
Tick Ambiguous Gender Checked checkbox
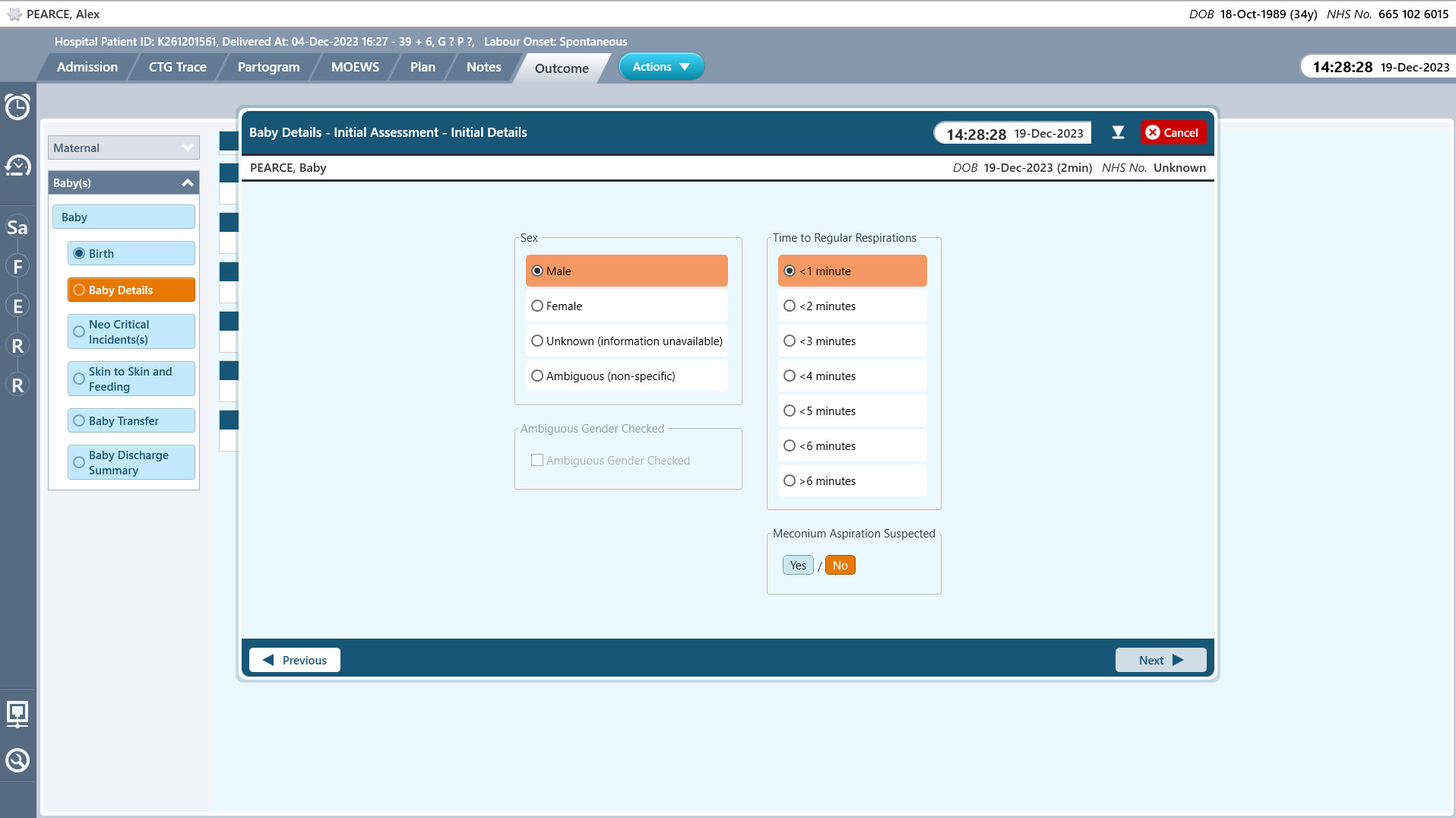(537, 460)
